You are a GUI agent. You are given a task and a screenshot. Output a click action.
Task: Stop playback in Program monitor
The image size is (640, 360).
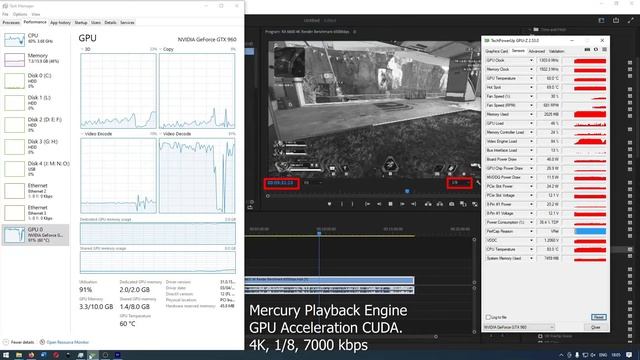391,204
